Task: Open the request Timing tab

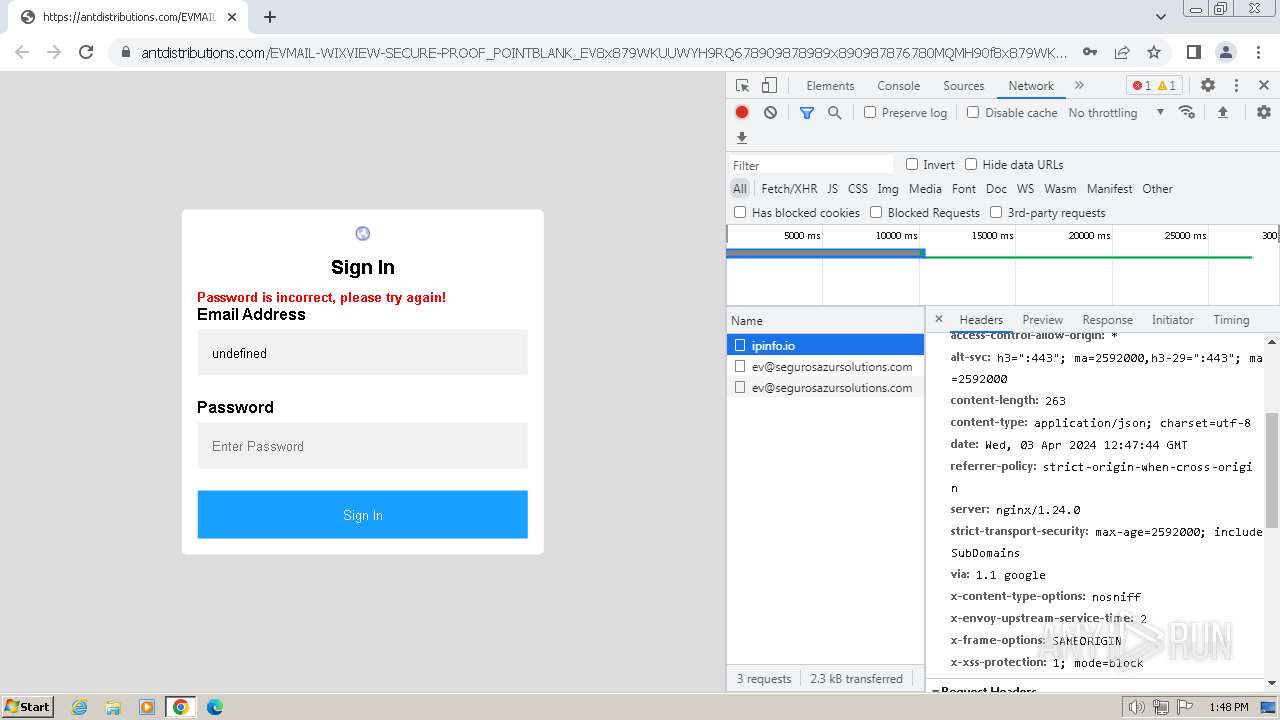Action: [x=1231, y=320]
